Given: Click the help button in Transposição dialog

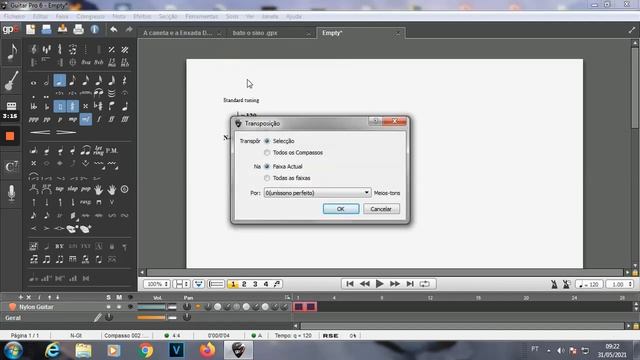Looking at the screenshot, I should [x=375, y=121].
